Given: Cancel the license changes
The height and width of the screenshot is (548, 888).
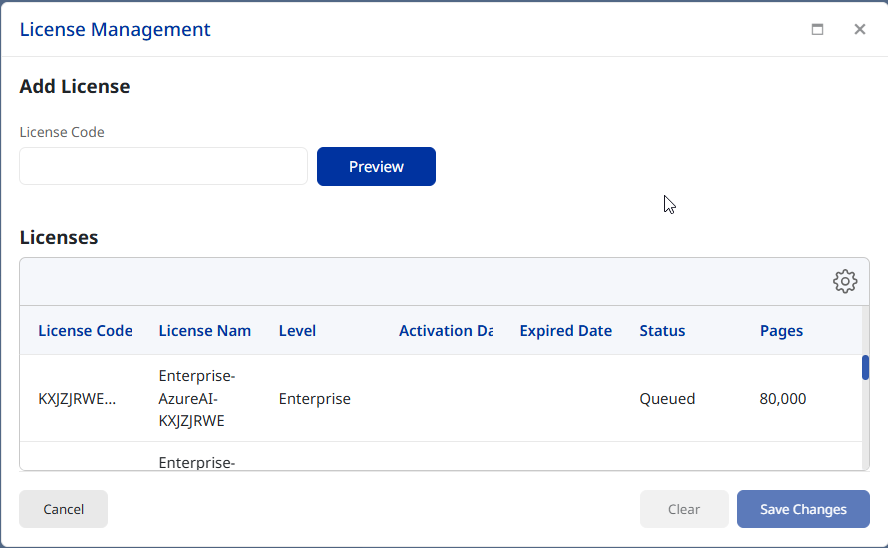Looking at the screenshot, I should click(63, 509).
